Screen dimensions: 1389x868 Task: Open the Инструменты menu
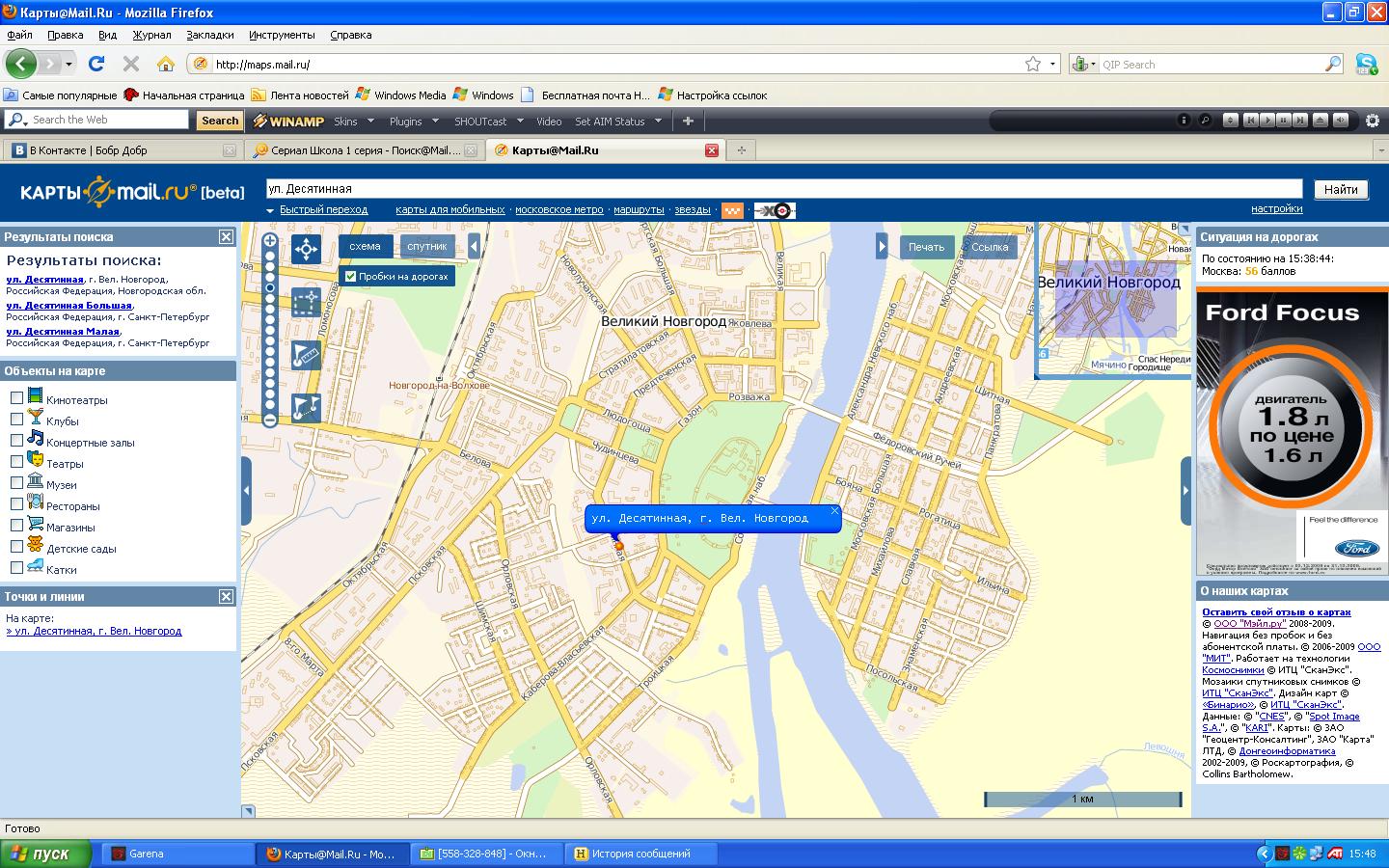point(282,35)
